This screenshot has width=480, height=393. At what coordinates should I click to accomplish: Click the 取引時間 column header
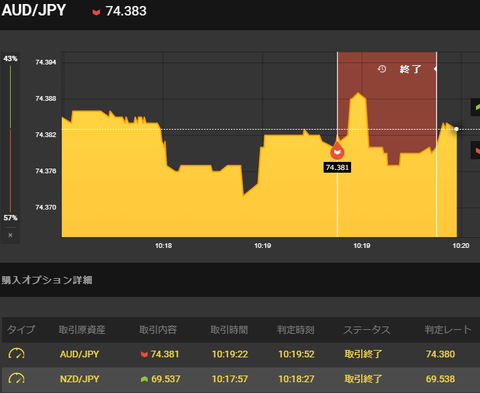point(229,330)
